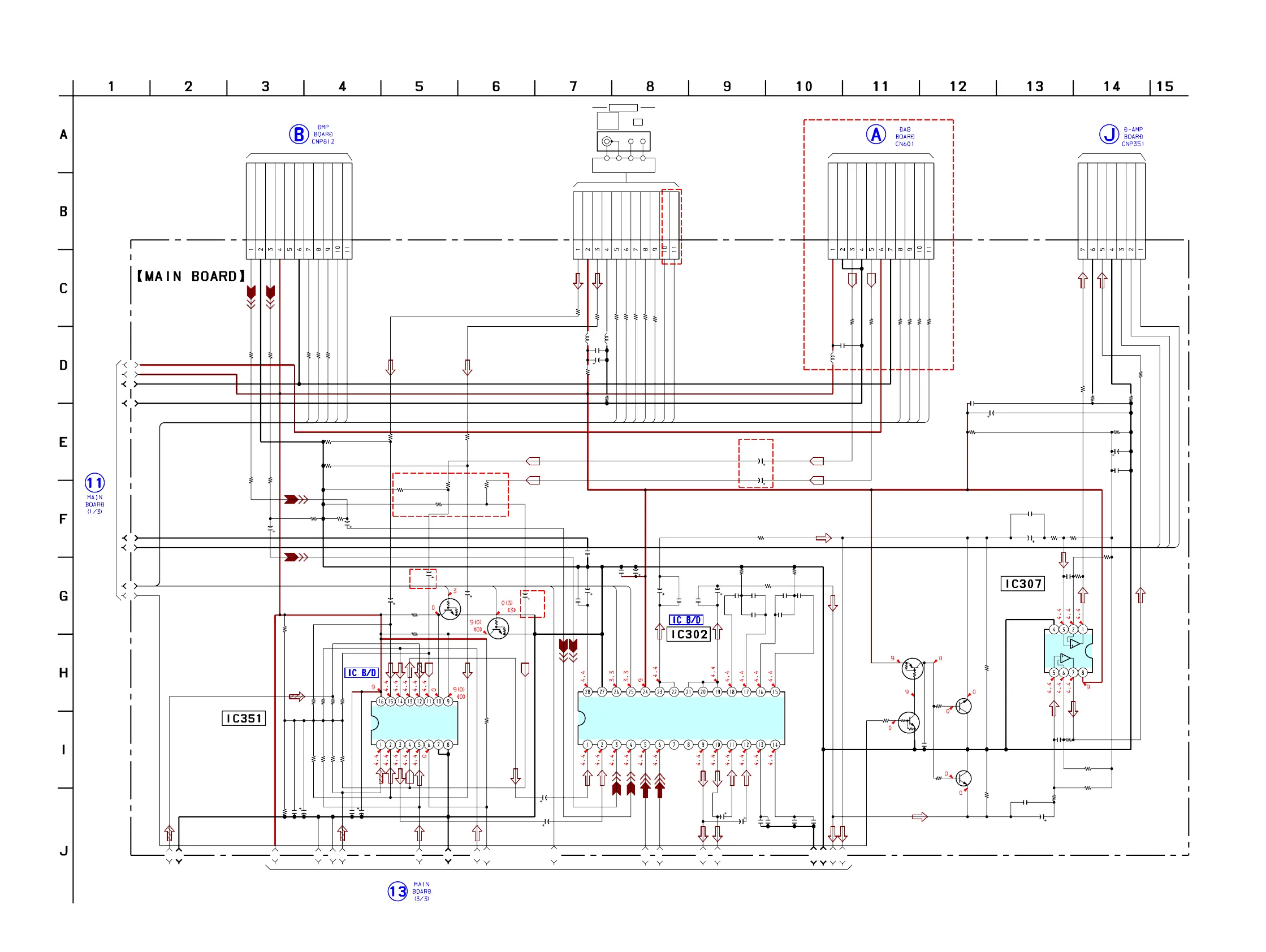1266x952 pixels.
Task: Click the IC B/D tag above IC351
Action: click(361, 673)
